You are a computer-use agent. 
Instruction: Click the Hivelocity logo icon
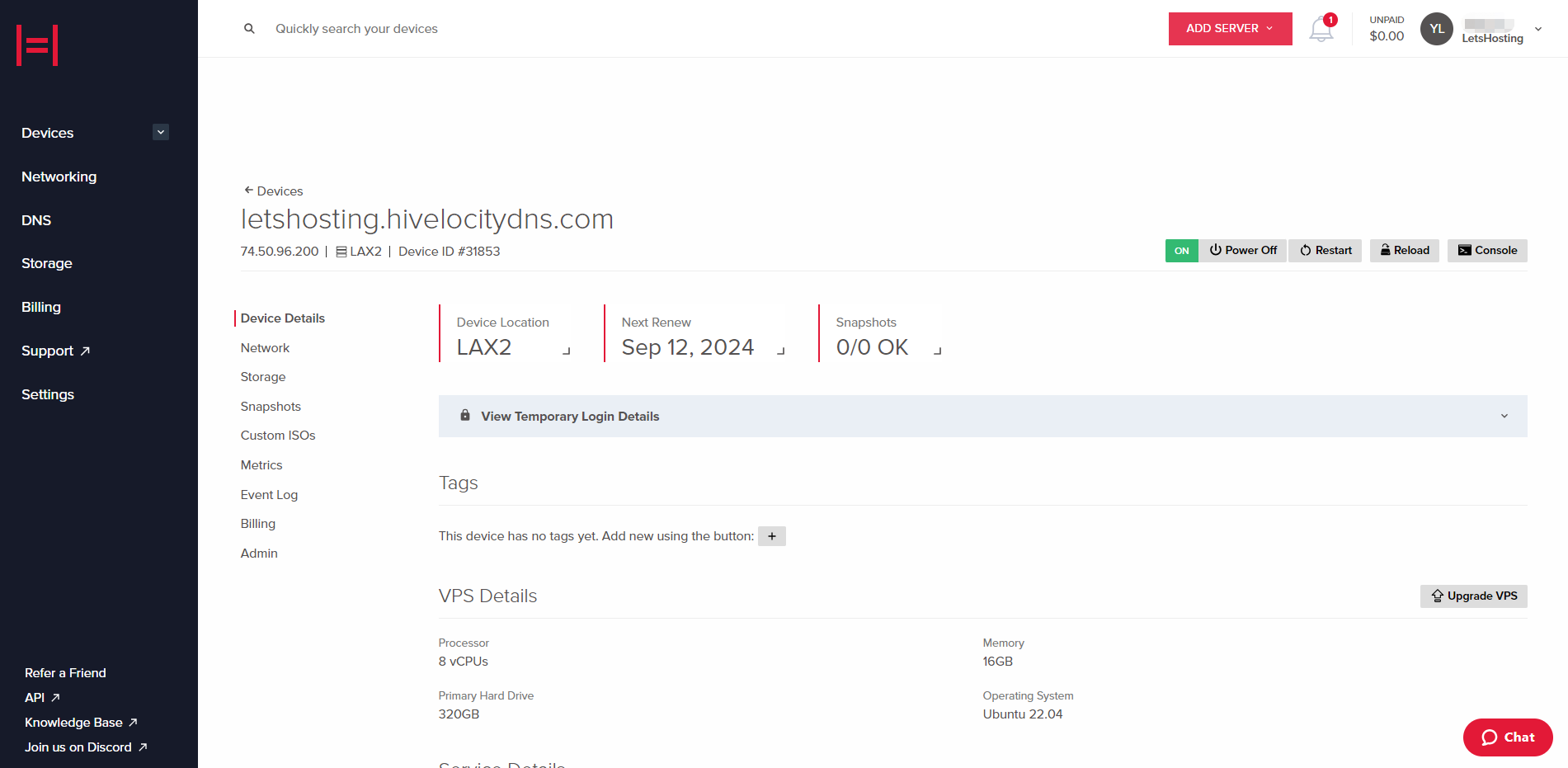pos(37,45)
